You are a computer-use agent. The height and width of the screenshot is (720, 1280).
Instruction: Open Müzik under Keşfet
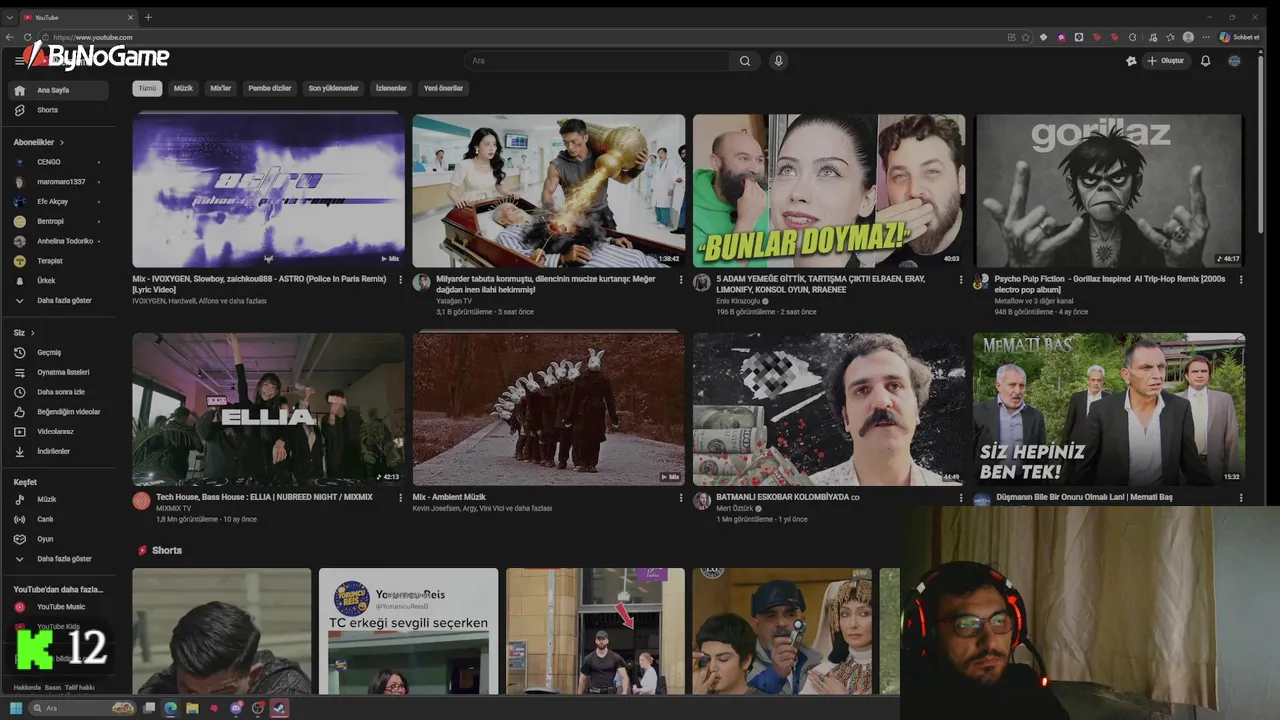click(57, 499)
